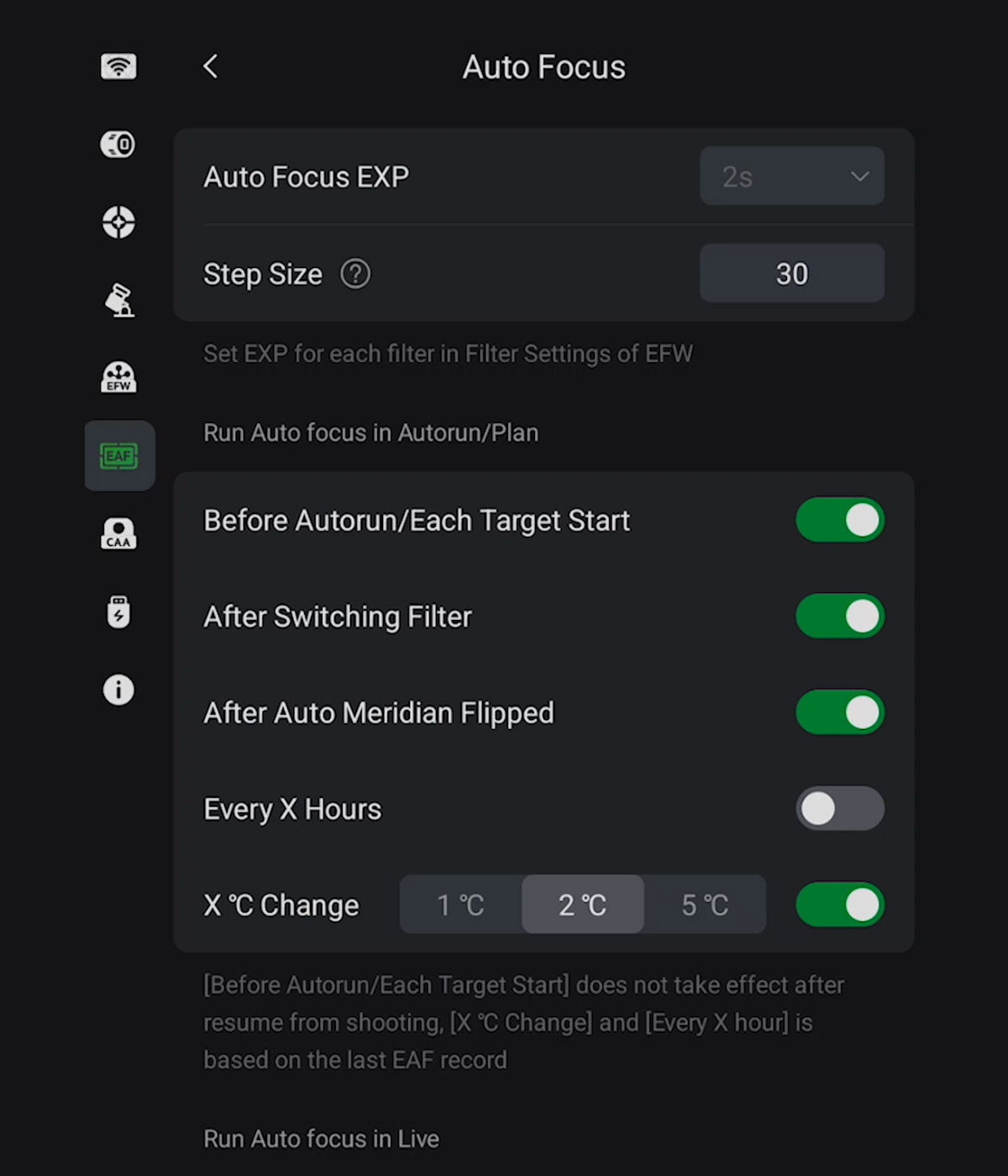Select the camera settings icon
Viewport: 1008px width, 1176px height.
118,144
